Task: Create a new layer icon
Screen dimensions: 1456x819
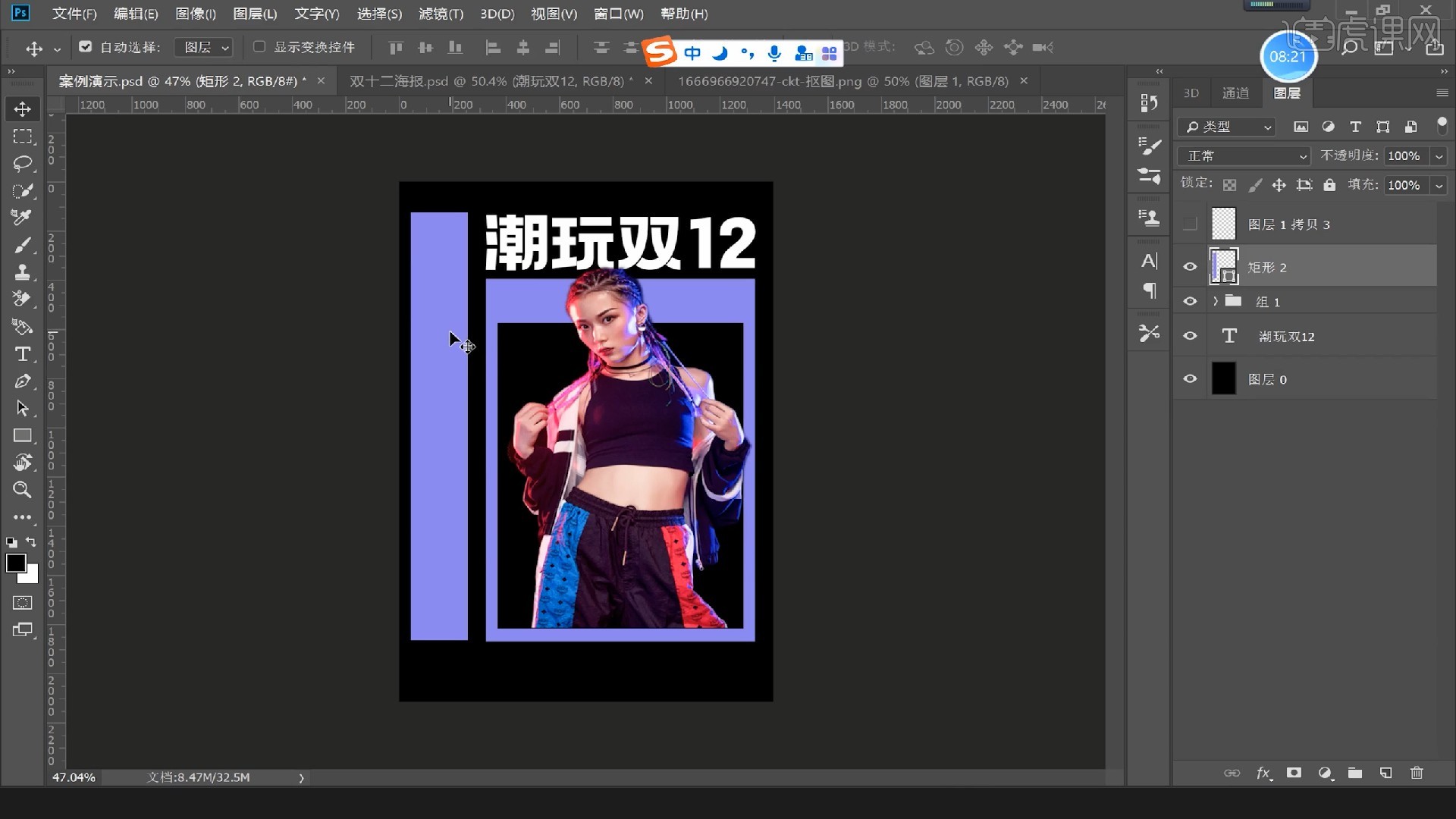Action: point(1386,773)
